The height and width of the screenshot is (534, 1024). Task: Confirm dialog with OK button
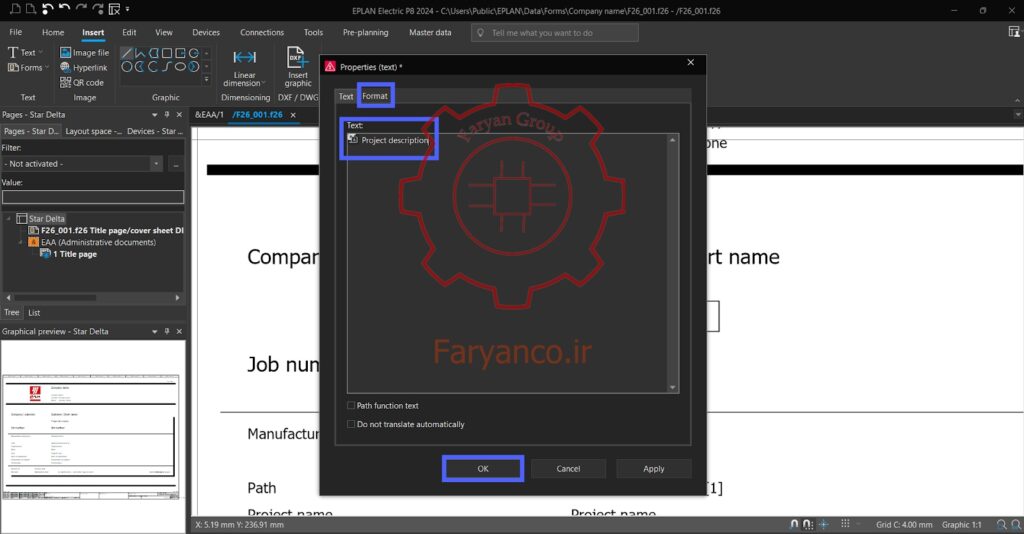point(483,469)
